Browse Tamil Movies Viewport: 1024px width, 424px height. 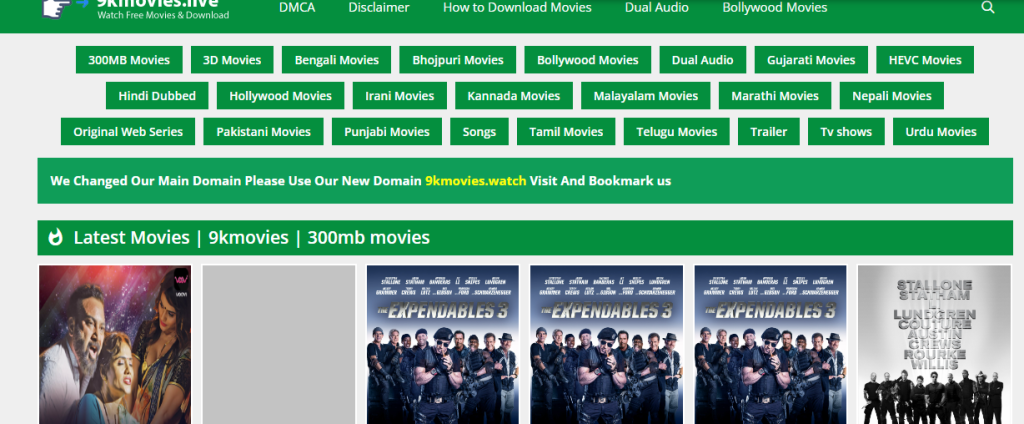pyautogui.click(x=566, y=131)
